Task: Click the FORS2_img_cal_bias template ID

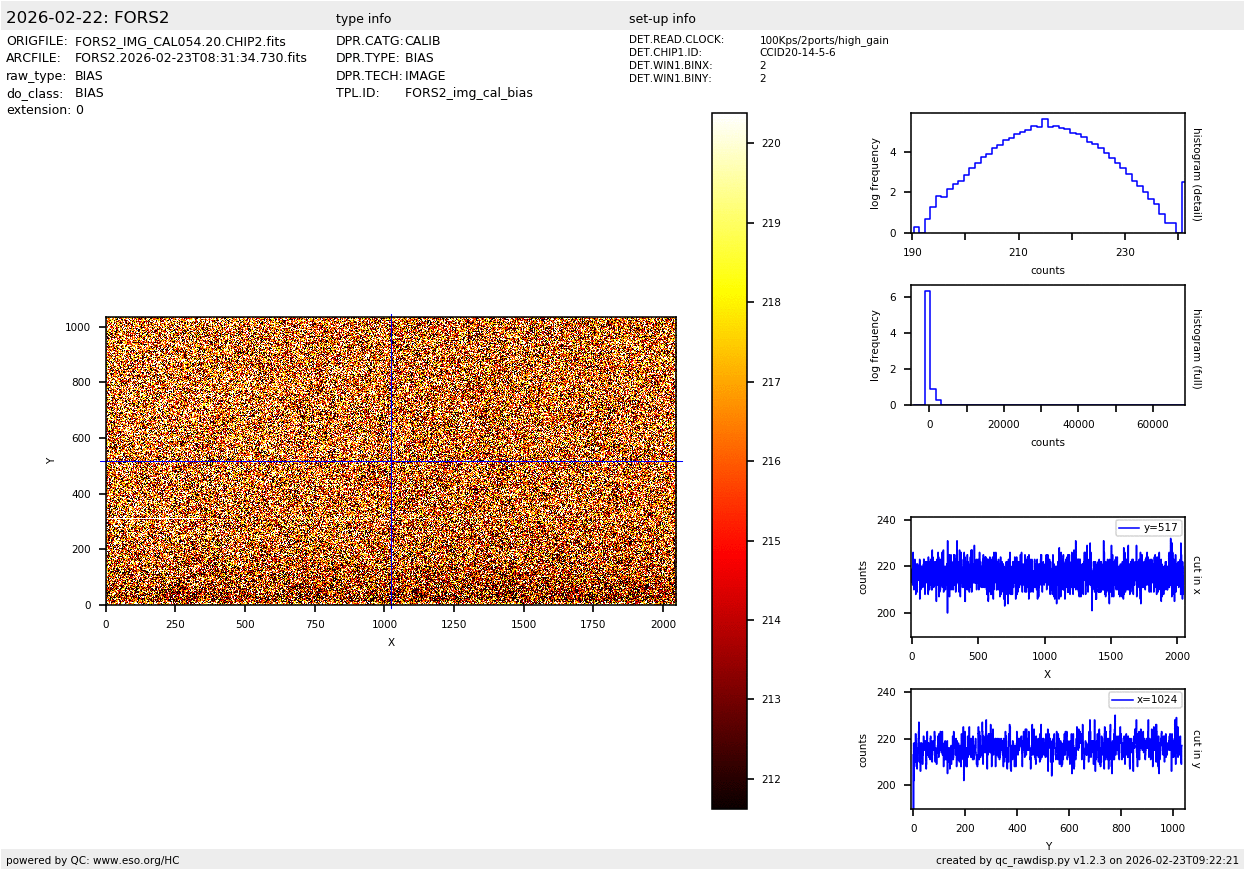Action: pyautogui.click(x=468, y=93)
